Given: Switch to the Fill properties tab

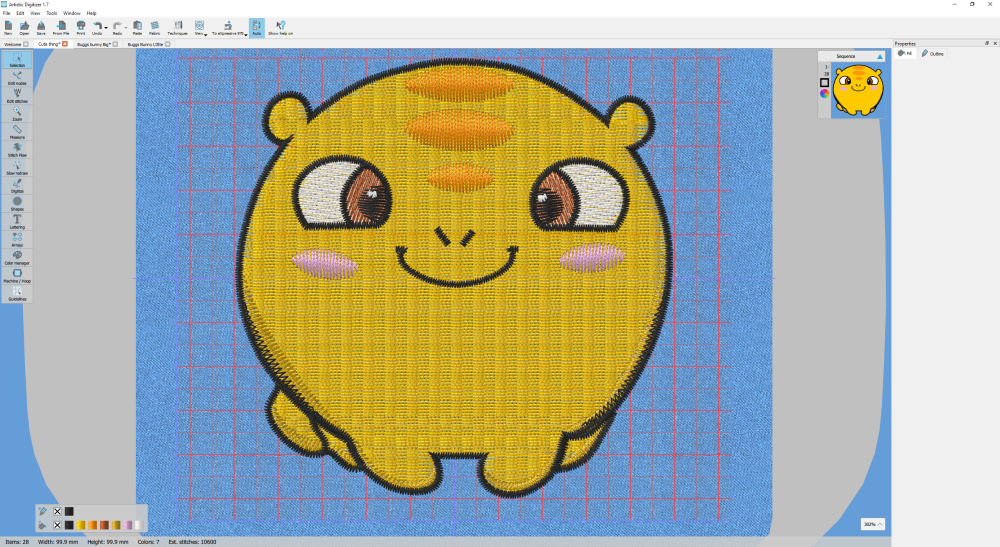Looking at the screenshot, I should pyautogui.click(x=905, y=54).
